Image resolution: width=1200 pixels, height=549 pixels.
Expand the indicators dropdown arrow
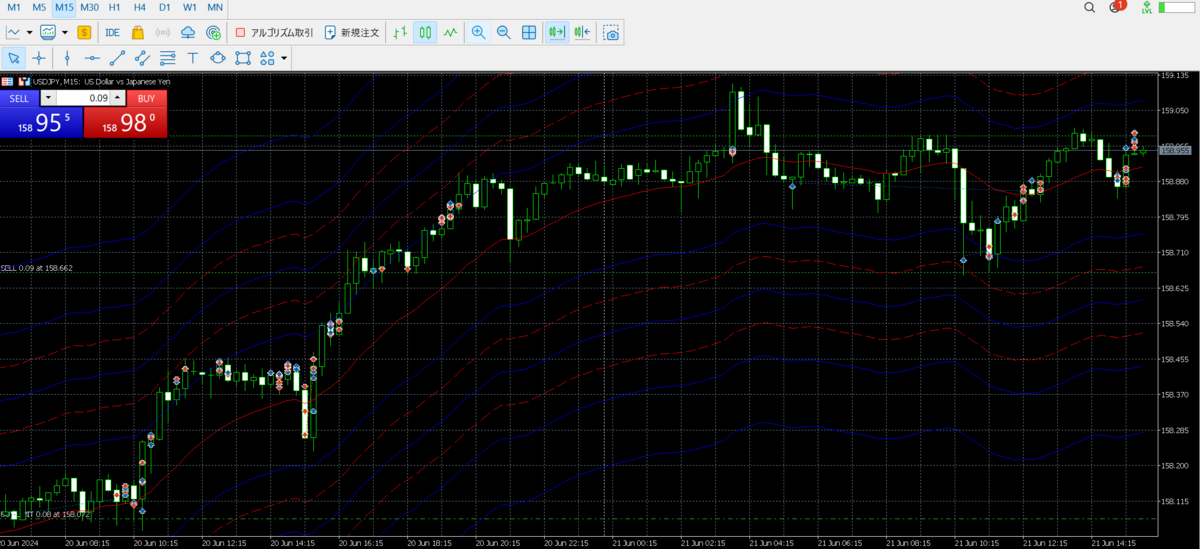(64, 32)
